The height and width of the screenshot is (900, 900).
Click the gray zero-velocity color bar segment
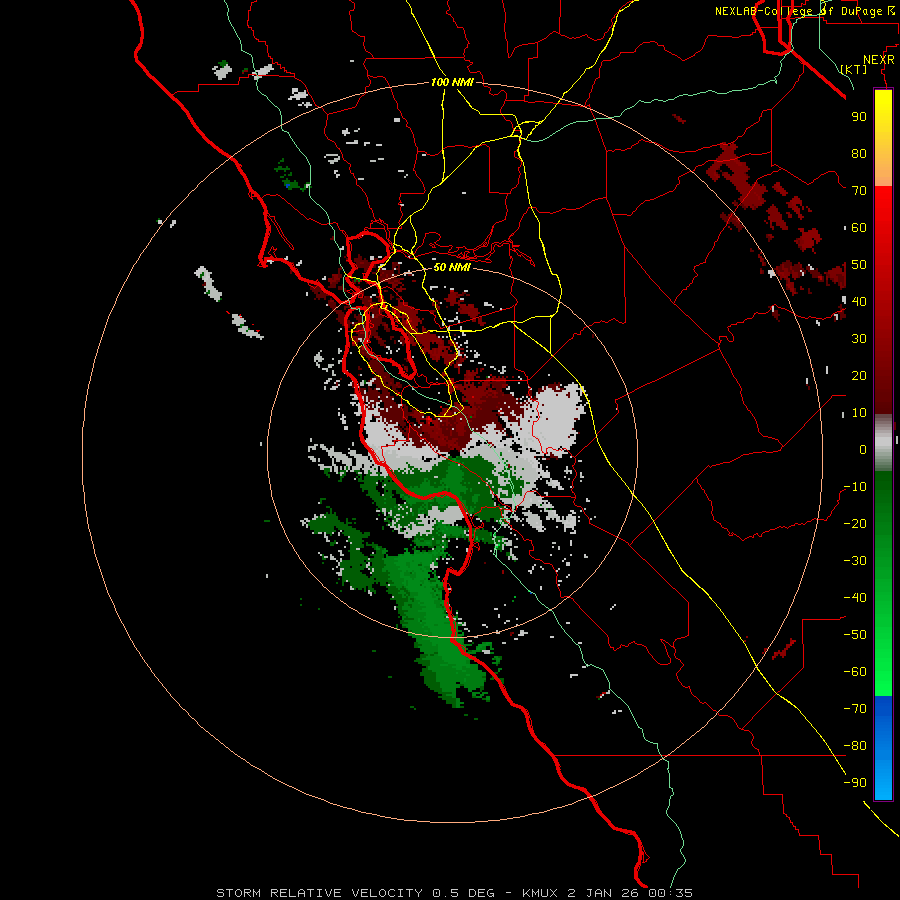click(883, 443)
